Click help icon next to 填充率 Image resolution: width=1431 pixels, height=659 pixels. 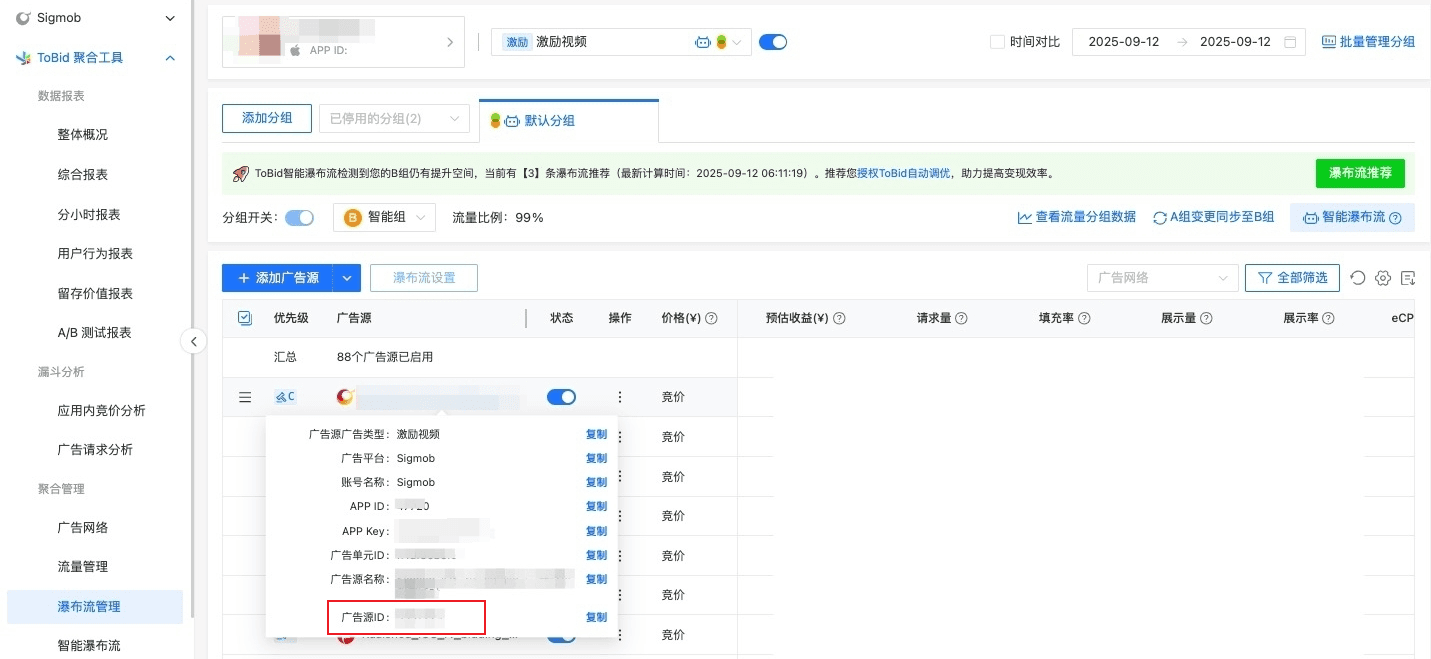click(x=1084, y=318)
